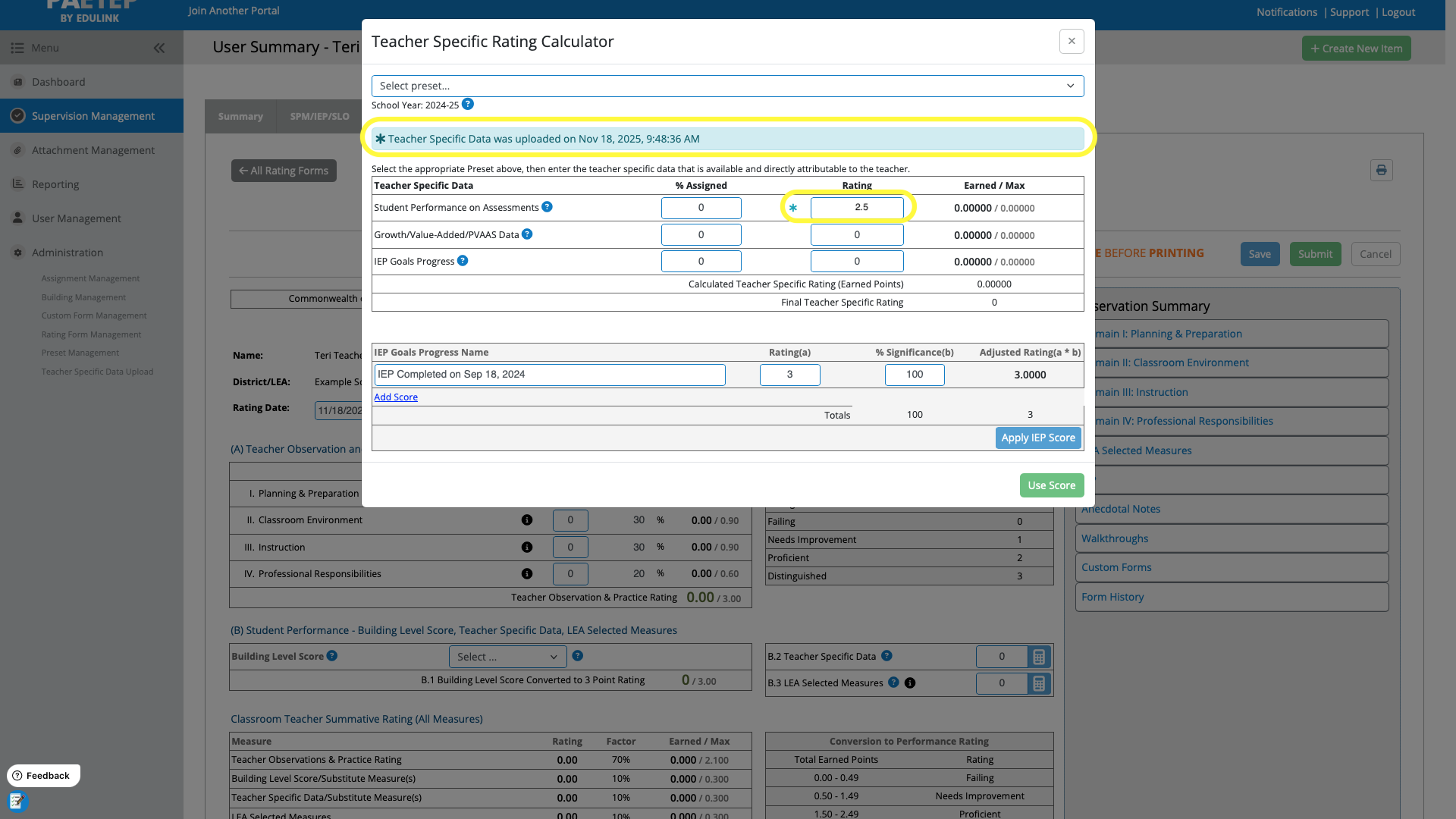The width and height of the screenshot is (1456, 819).
Task: Click the Save button
Action: [1260, 254]
